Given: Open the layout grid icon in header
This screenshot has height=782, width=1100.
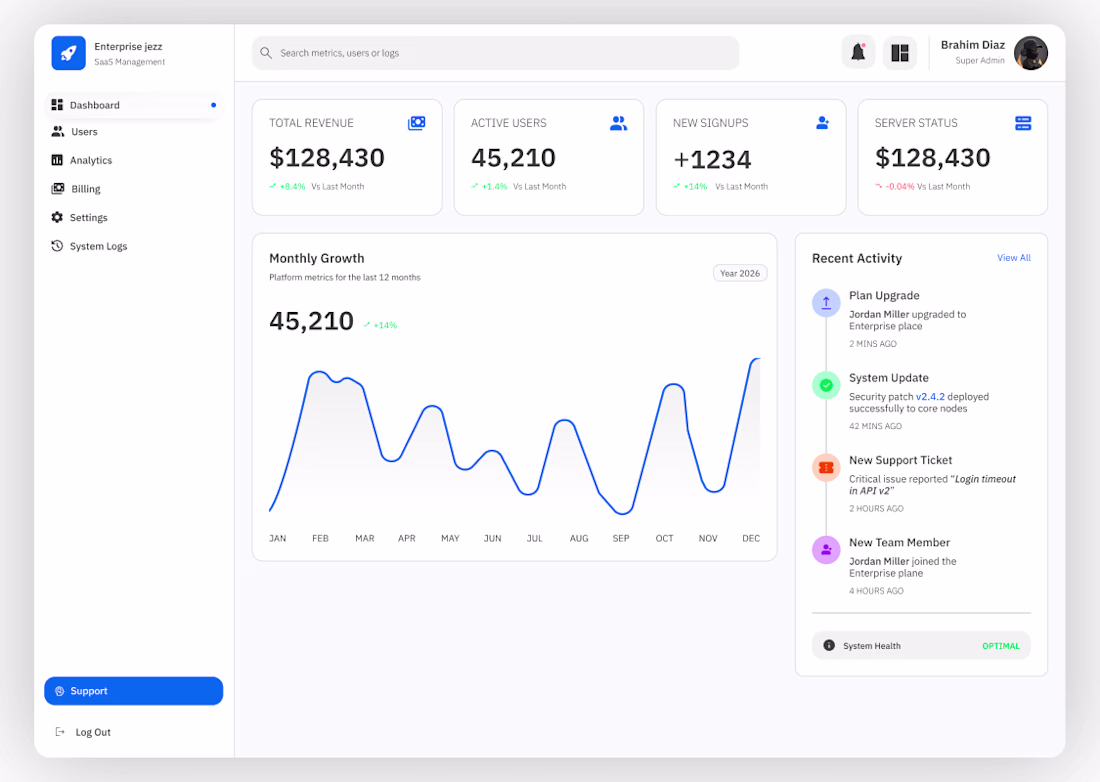Looking at the screenshot, I should click(x=899, y=53).
